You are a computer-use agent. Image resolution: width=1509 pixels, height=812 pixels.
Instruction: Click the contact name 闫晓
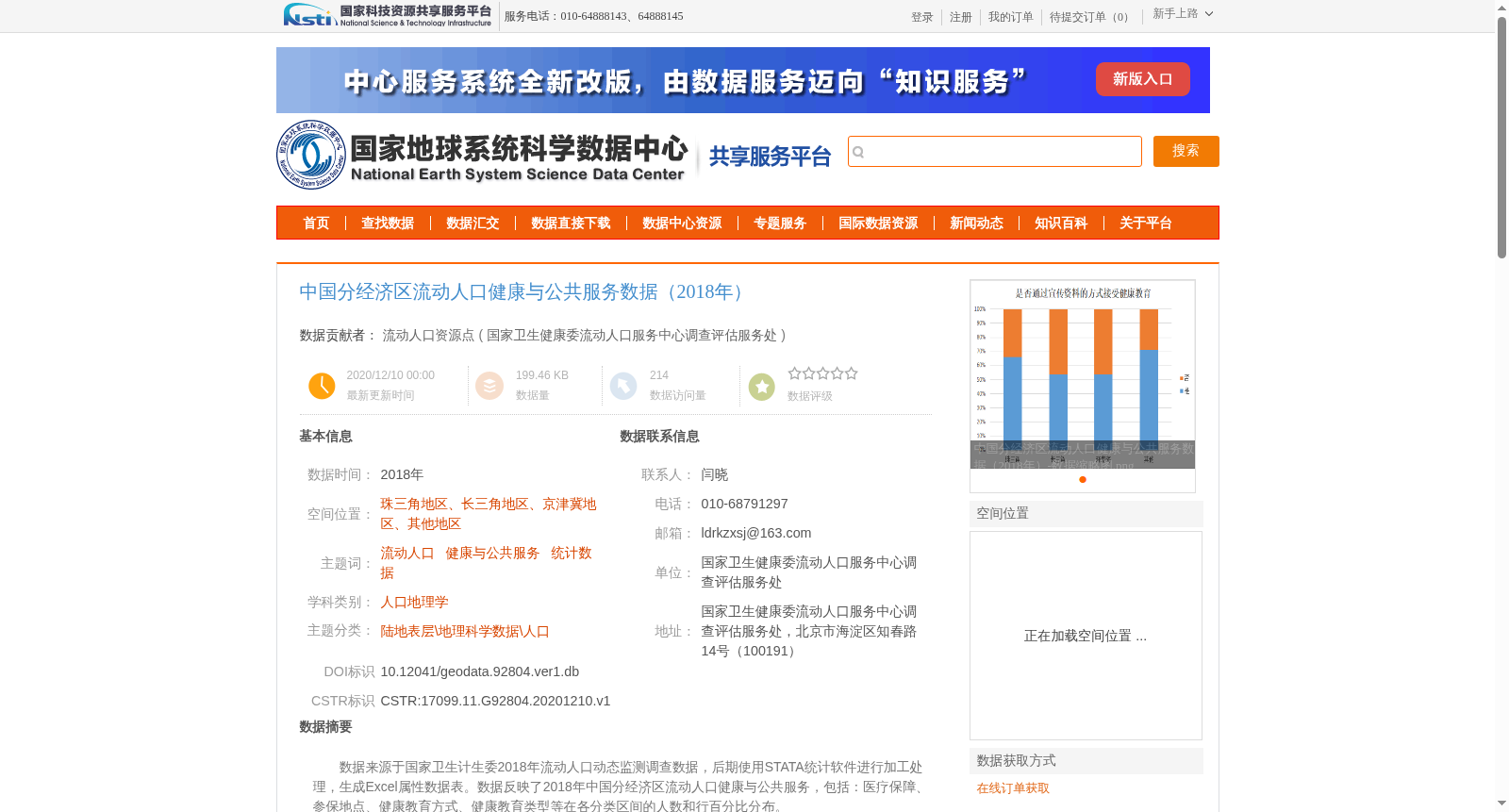coord(715,474)
